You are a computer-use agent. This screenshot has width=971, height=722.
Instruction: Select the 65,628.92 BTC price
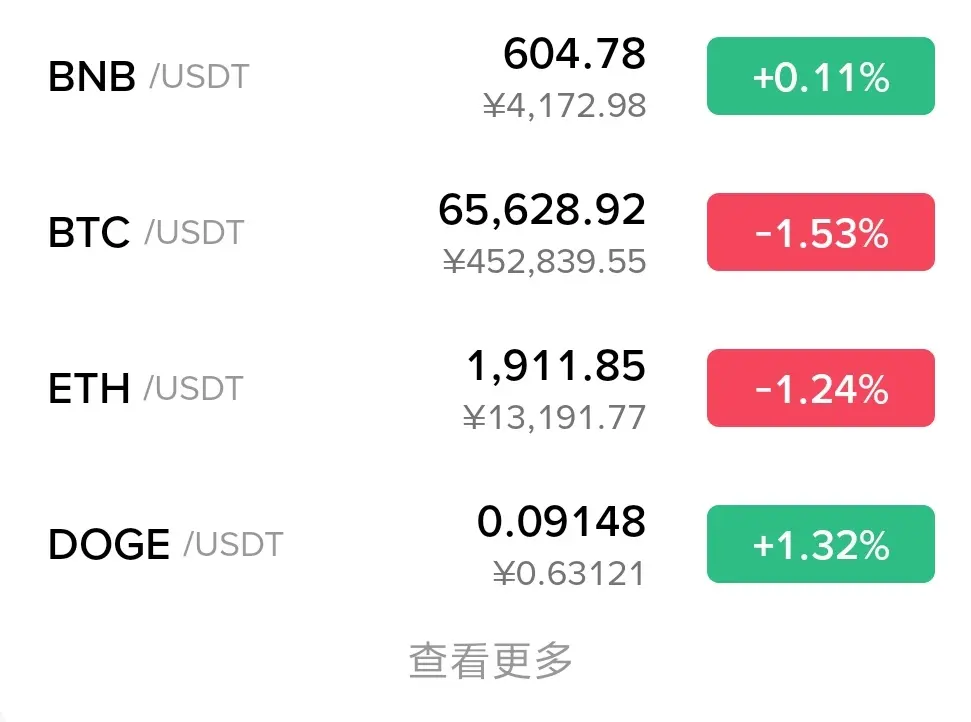coord(542,210)
